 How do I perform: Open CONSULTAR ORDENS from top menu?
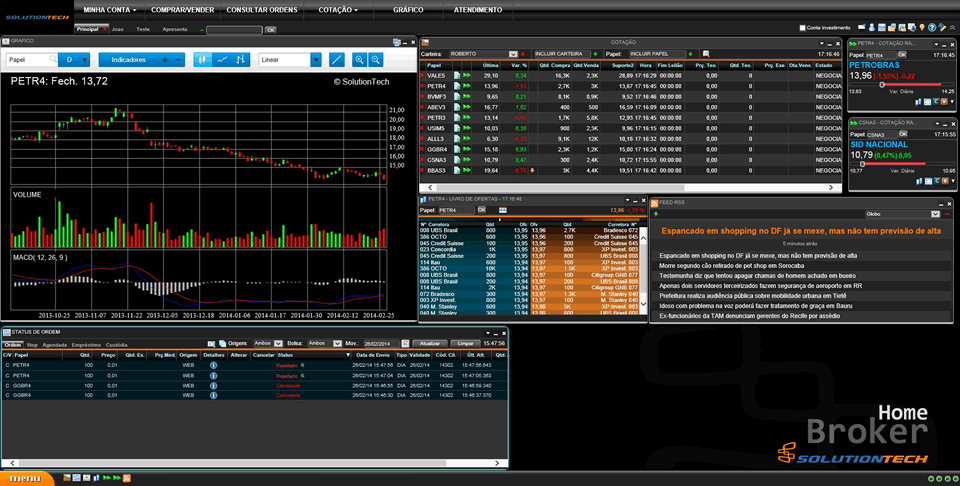tap(262, 10)
